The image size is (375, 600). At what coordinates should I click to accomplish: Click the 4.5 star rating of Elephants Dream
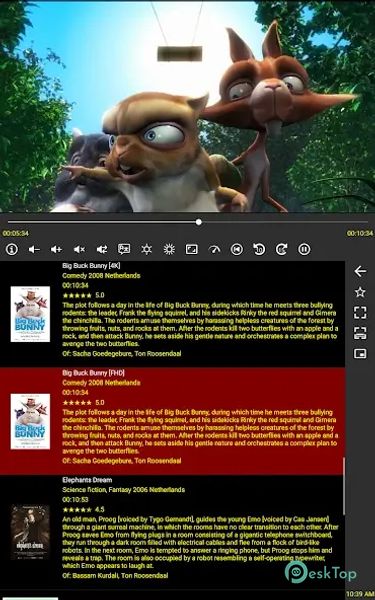pyautogui.click(x=83, y=509)
